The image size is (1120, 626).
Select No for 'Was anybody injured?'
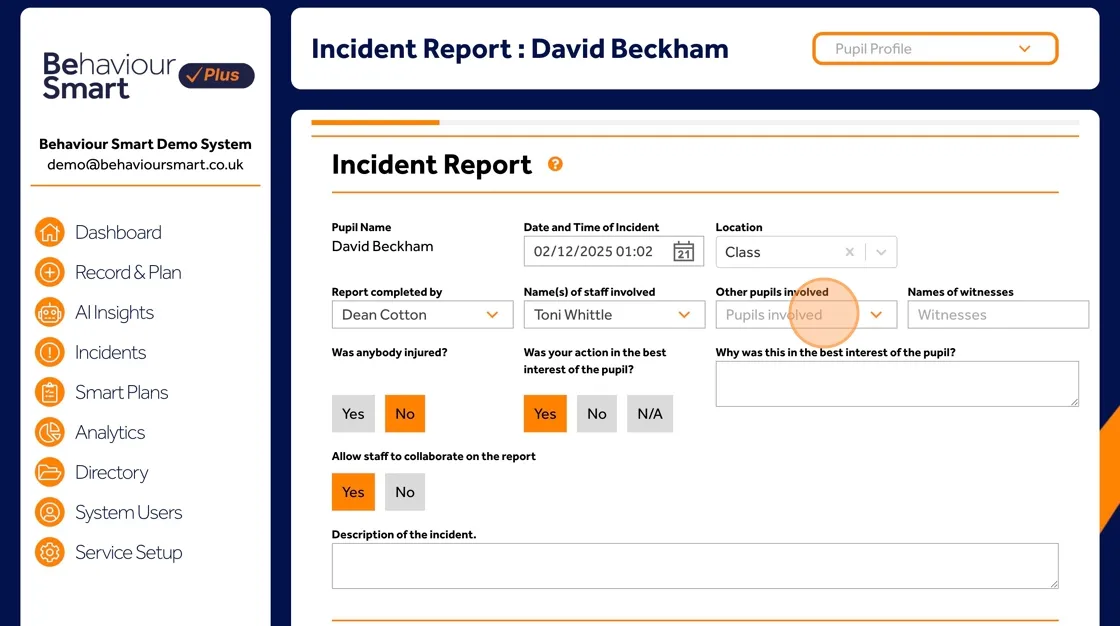coord(405,413)
